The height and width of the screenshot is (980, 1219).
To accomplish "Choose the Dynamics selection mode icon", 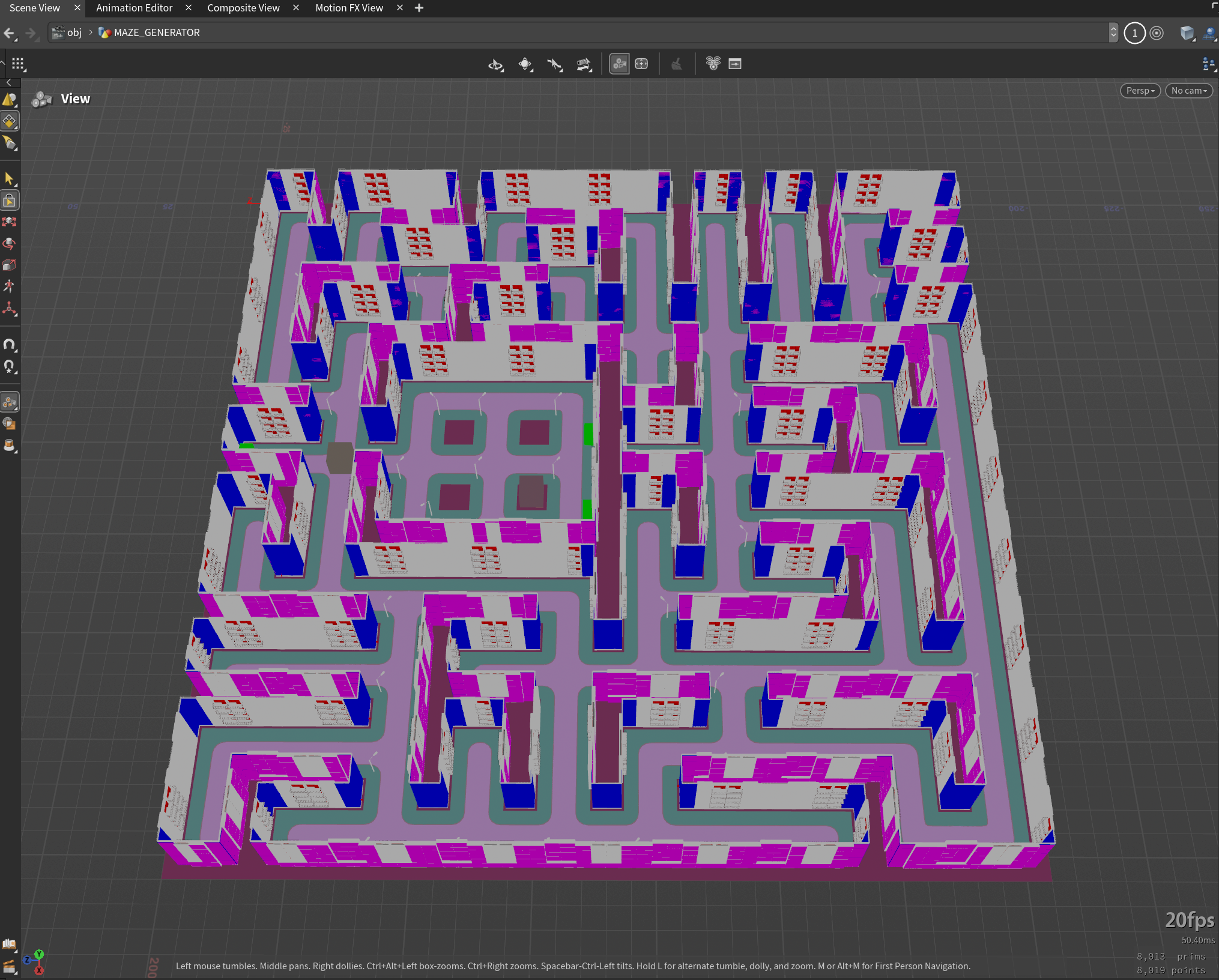I will (9, 143).
